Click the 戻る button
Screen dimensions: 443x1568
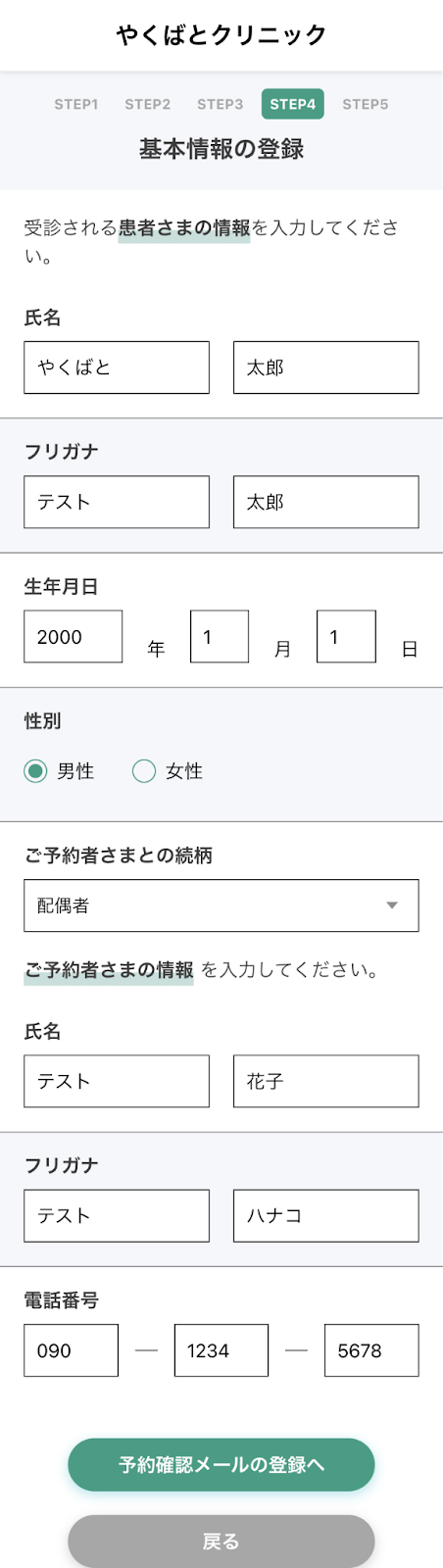click(x=221, y=1542)
